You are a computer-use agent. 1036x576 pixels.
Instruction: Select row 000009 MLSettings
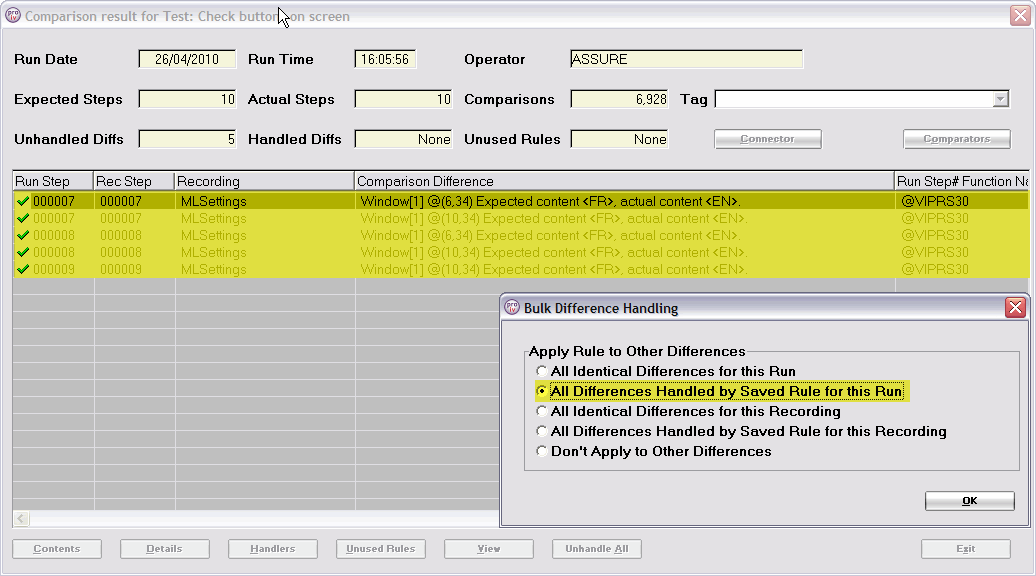point(521,270)
